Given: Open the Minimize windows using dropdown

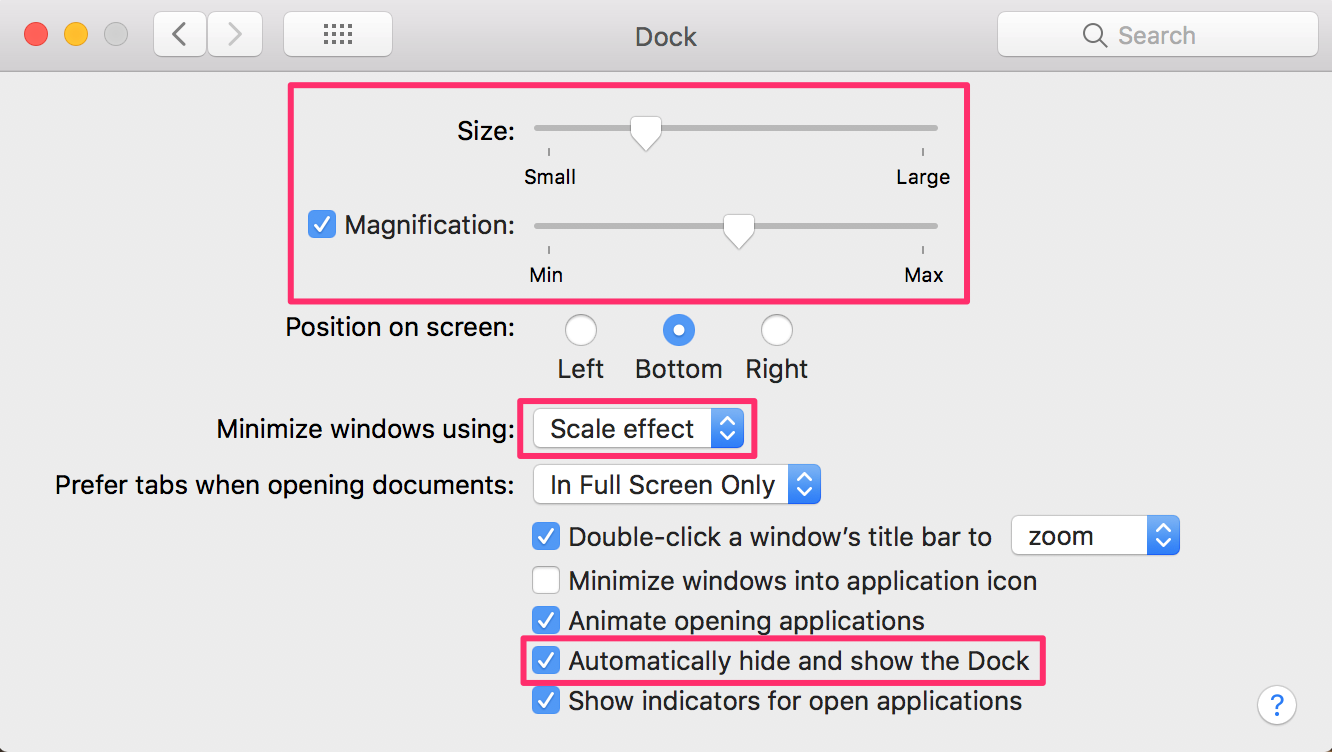Looking at the screenshot, I should (x=636, y=428).
